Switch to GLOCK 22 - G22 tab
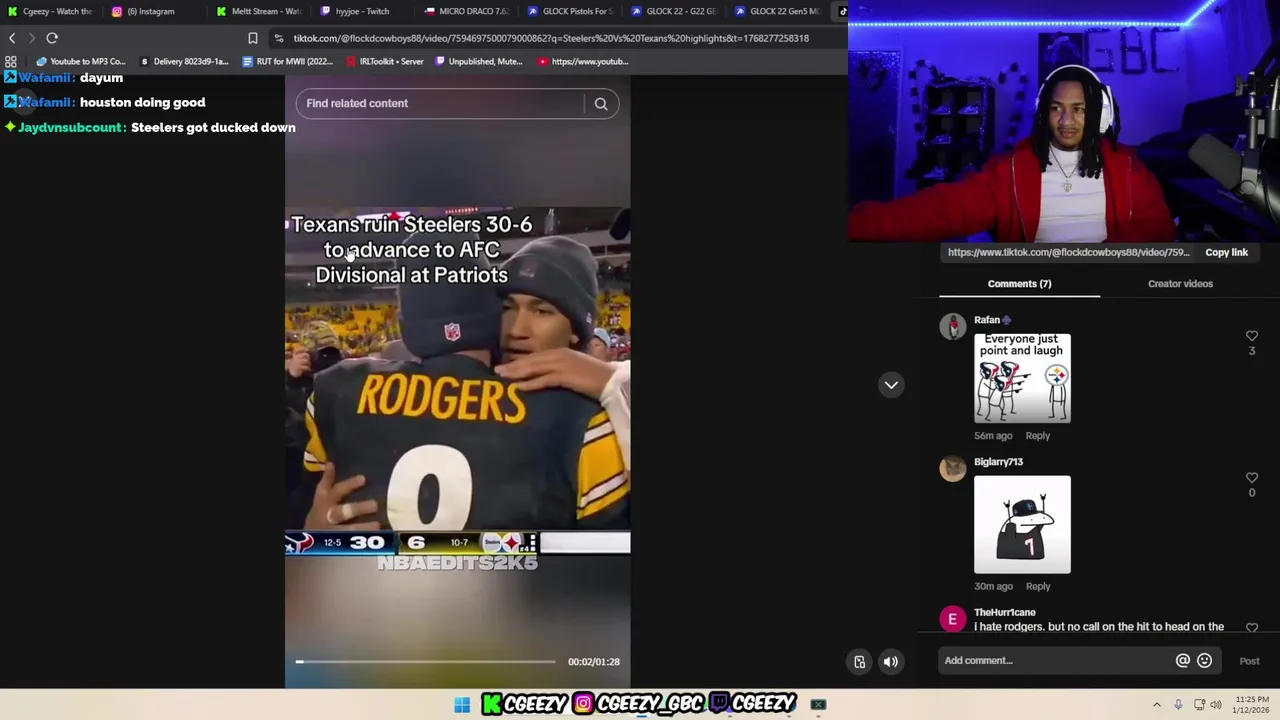1280x720 pixels. click(x=674, y=11)
